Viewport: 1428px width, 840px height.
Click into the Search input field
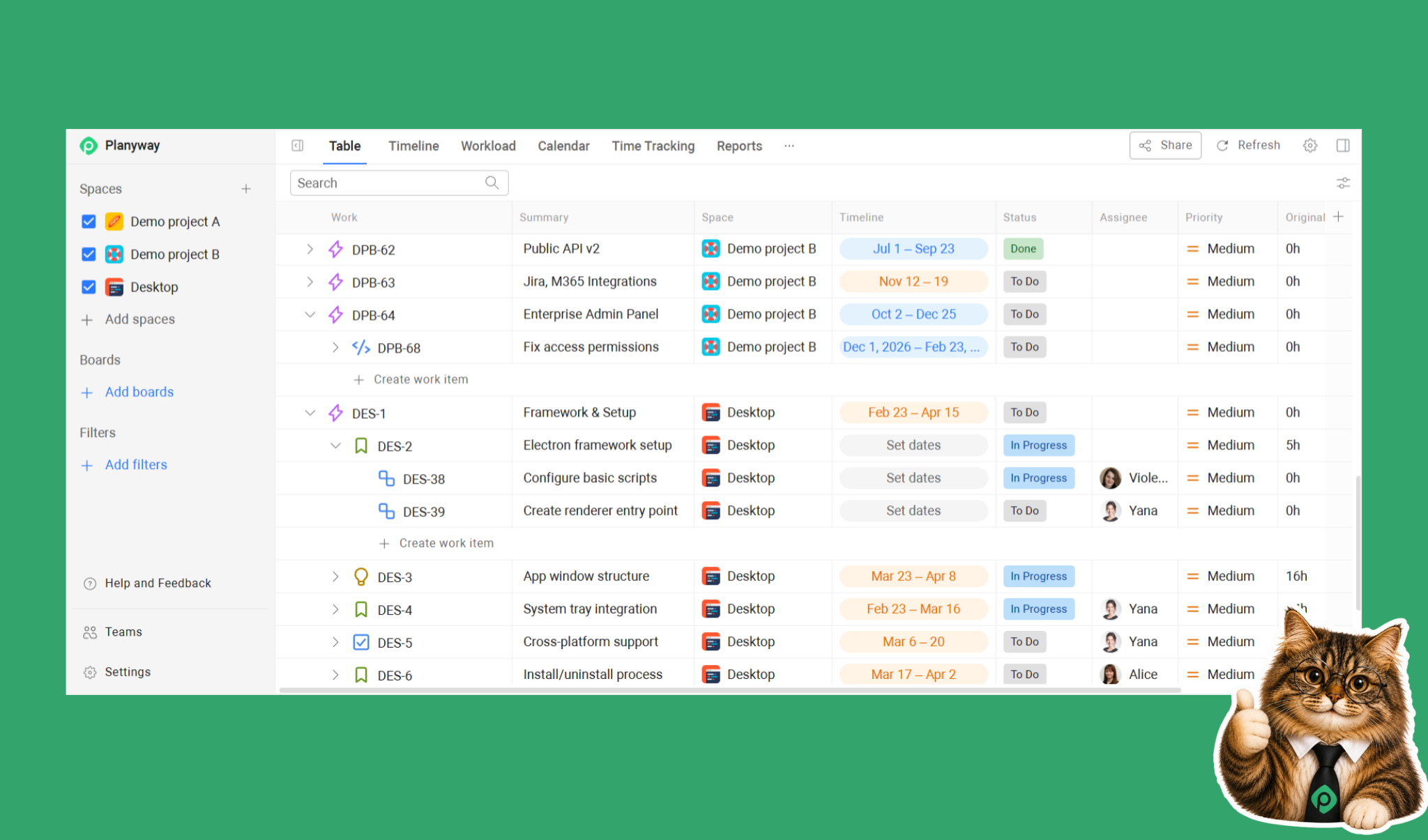399,183
